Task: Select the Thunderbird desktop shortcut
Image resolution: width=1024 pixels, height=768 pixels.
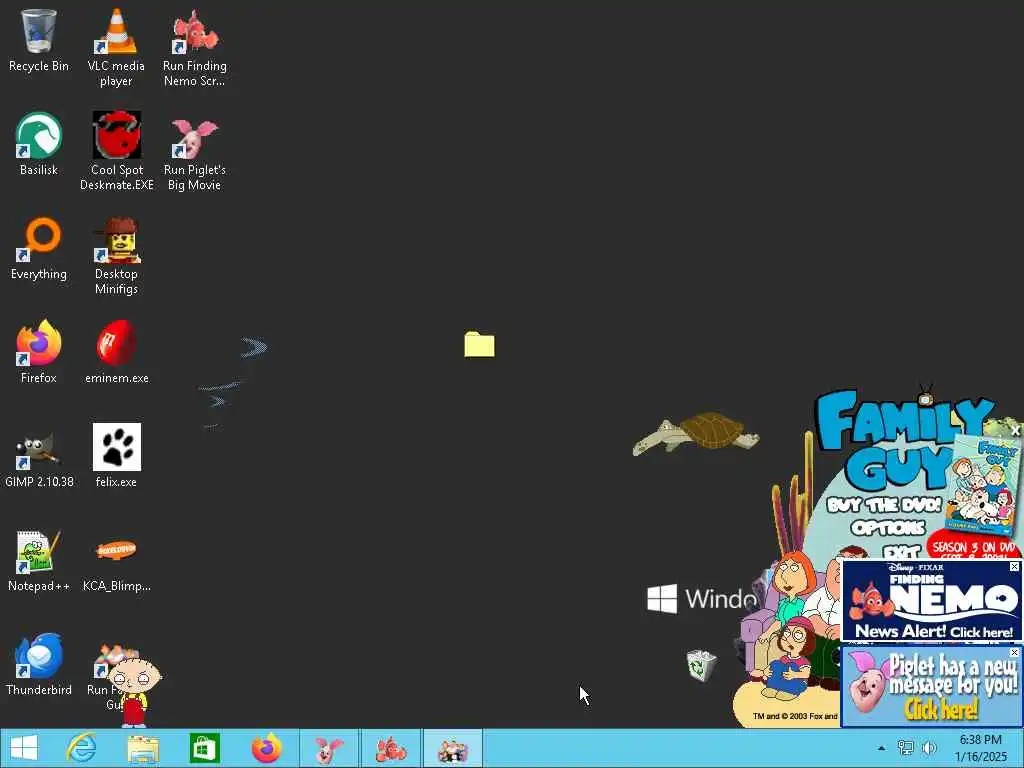Action: 39,664
